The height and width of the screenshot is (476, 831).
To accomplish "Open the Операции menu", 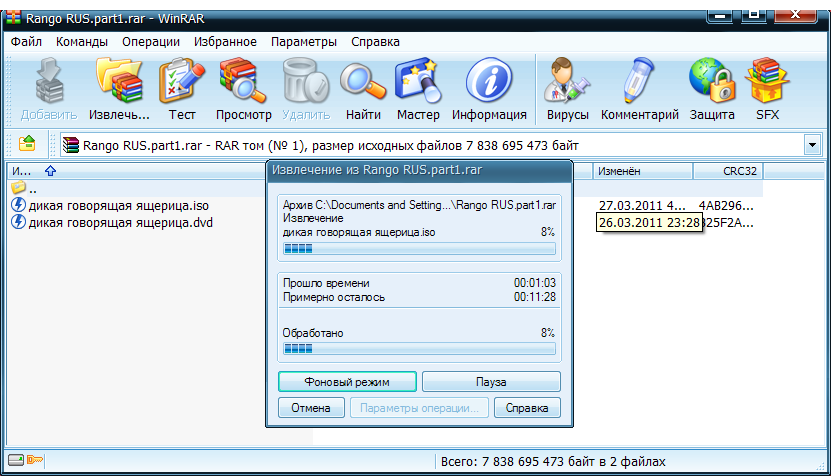I will (x=151, y=42).
